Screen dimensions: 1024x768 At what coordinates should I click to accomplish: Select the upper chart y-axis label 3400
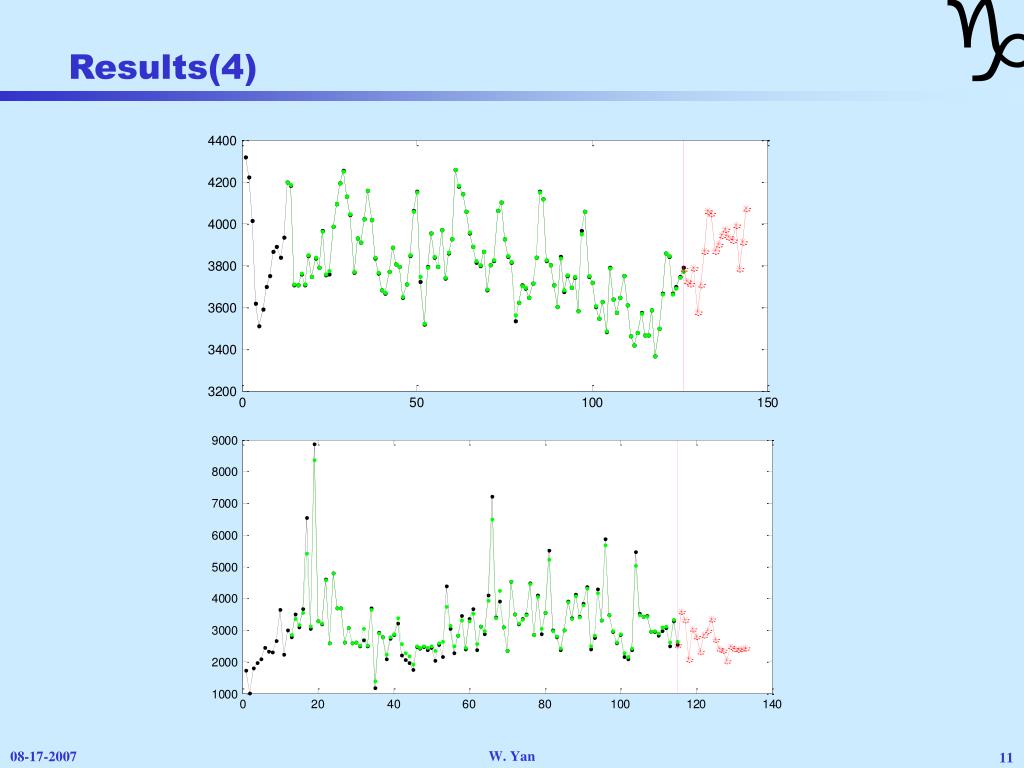222,349
